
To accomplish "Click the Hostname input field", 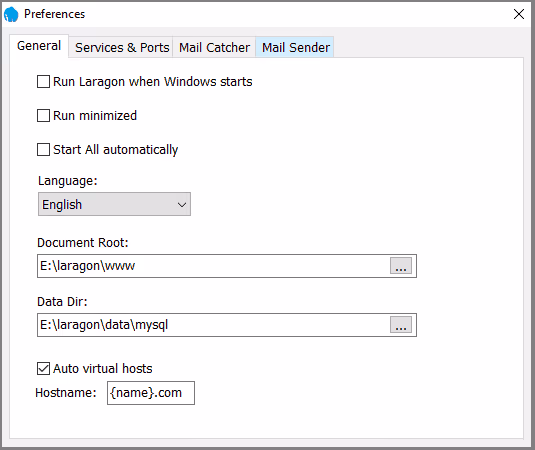I will pos(151,393).
